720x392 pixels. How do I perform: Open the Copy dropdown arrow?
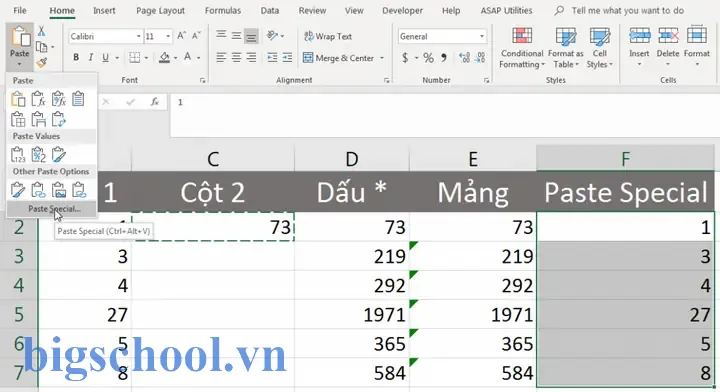(53, 47)
